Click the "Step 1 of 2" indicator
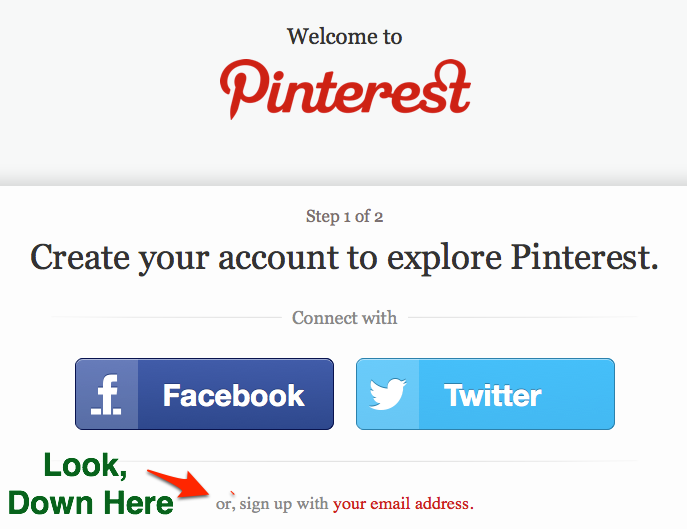 click(344, 216)
